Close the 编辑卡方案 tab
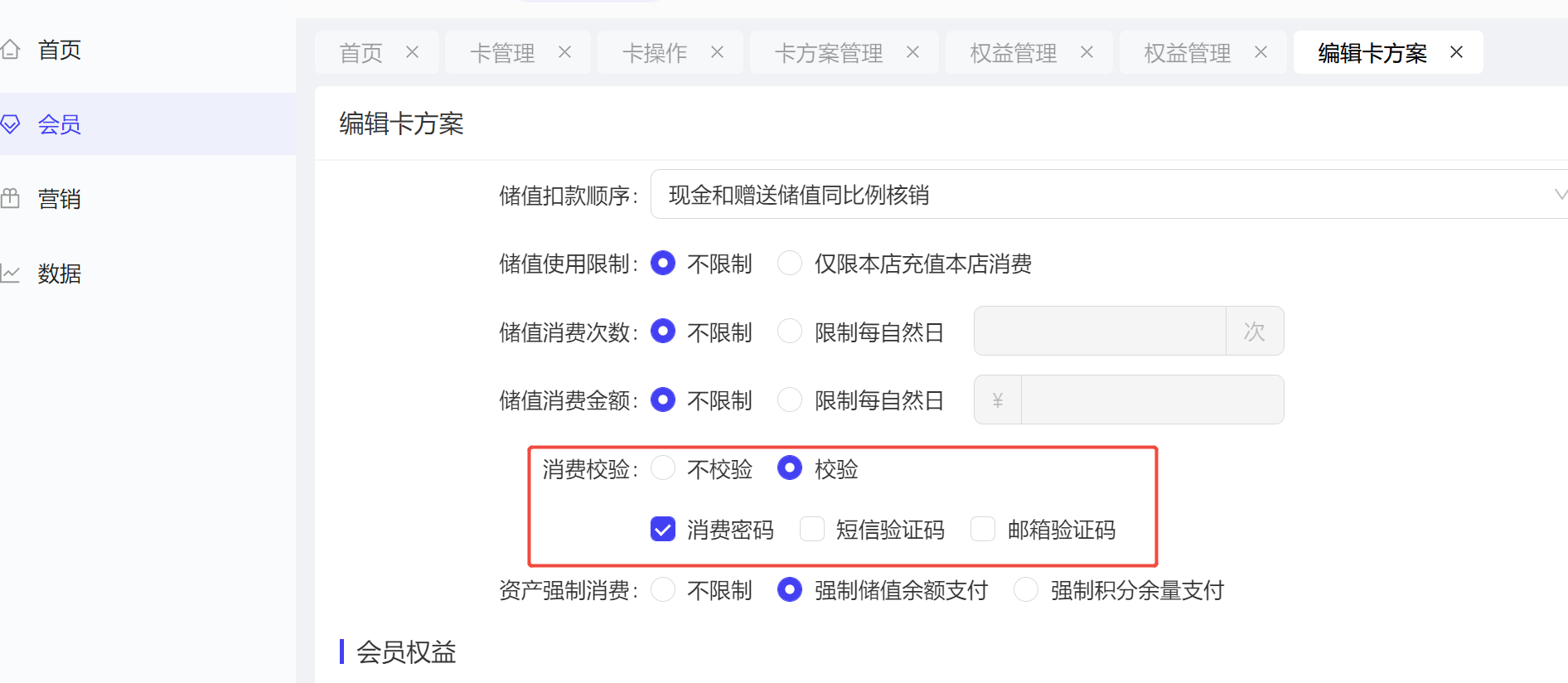The width and height of the screenshot is (1568, 683). 1456,52
